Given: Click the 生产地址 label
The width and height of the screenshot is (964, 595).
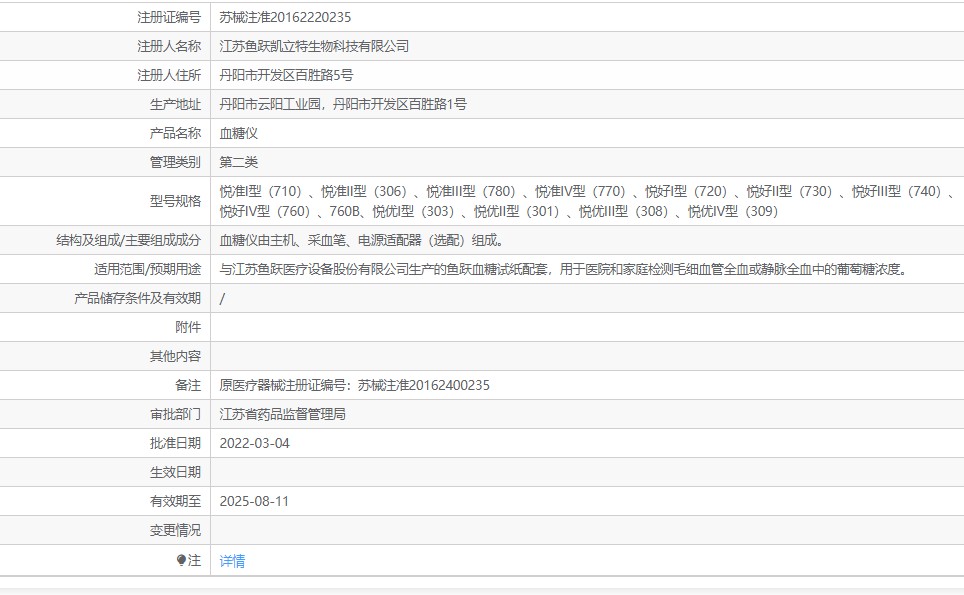Looking at the screenshot, I should 175,104.
